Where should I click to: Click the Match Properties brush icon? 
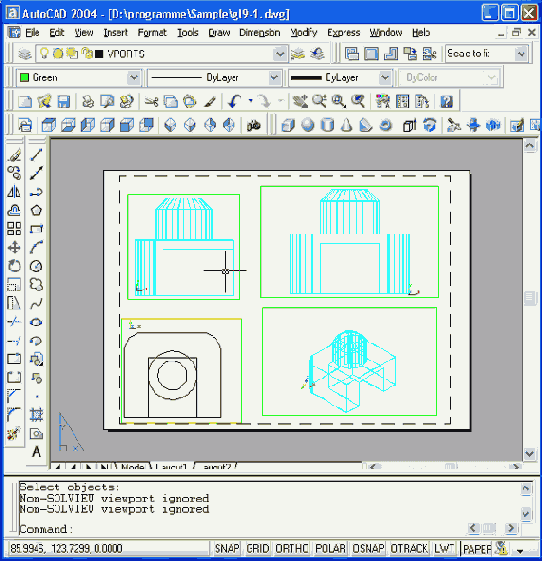coord(210,102)
